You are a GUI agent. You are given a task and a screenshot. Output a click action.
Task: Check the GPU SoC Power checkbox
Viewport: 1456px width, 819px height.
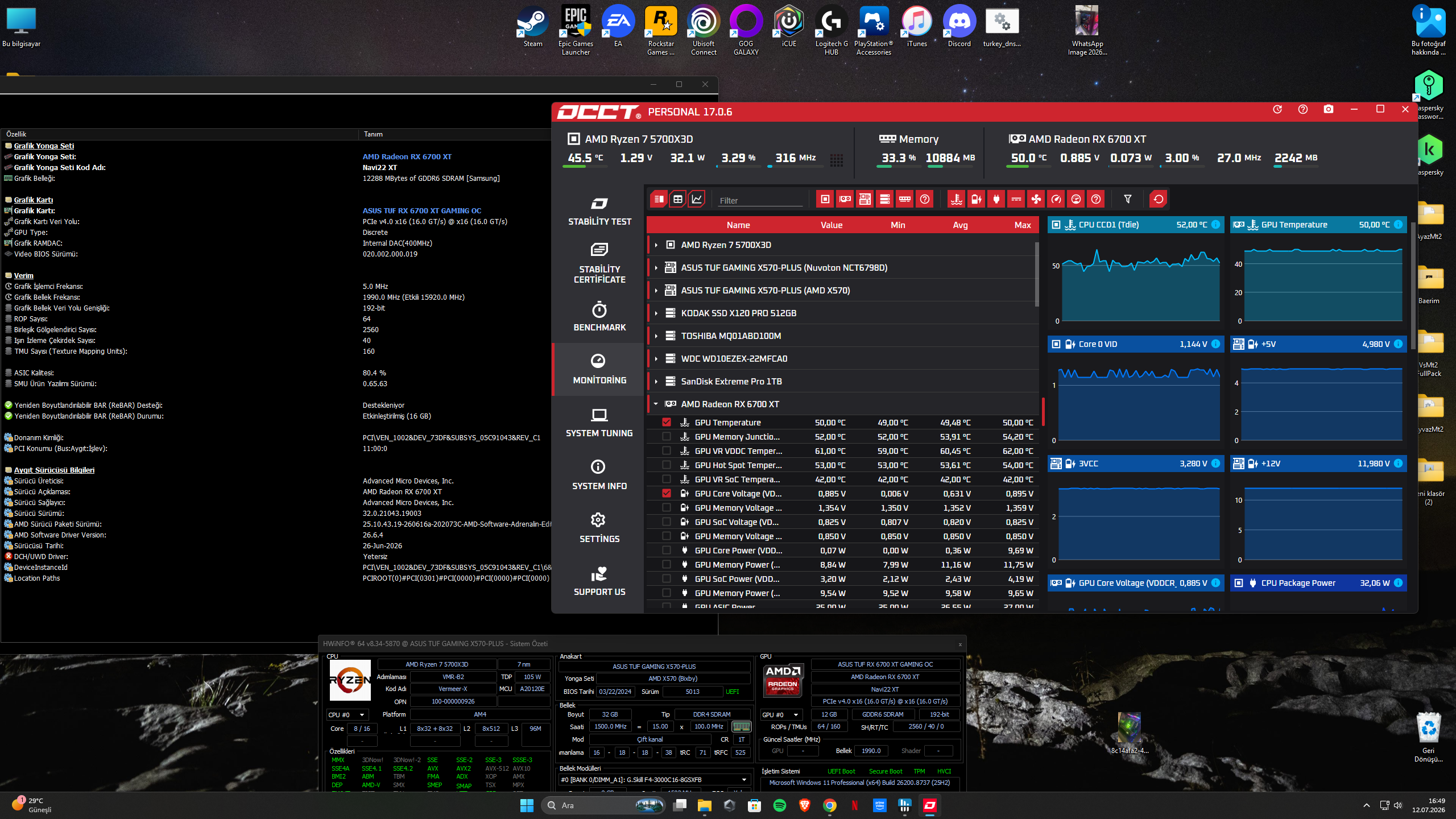(667, 578)
